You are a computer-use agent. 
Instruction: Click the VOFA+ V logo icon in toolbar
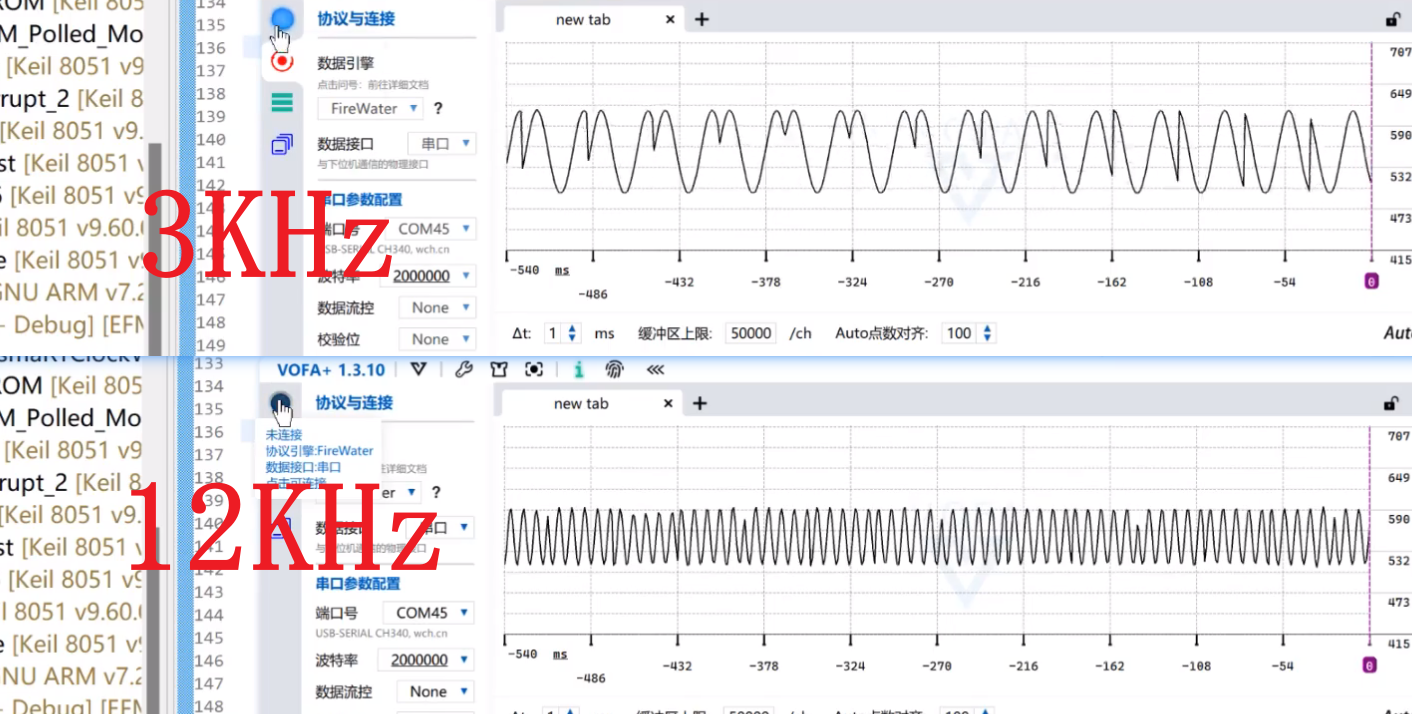tap(419, 370)
